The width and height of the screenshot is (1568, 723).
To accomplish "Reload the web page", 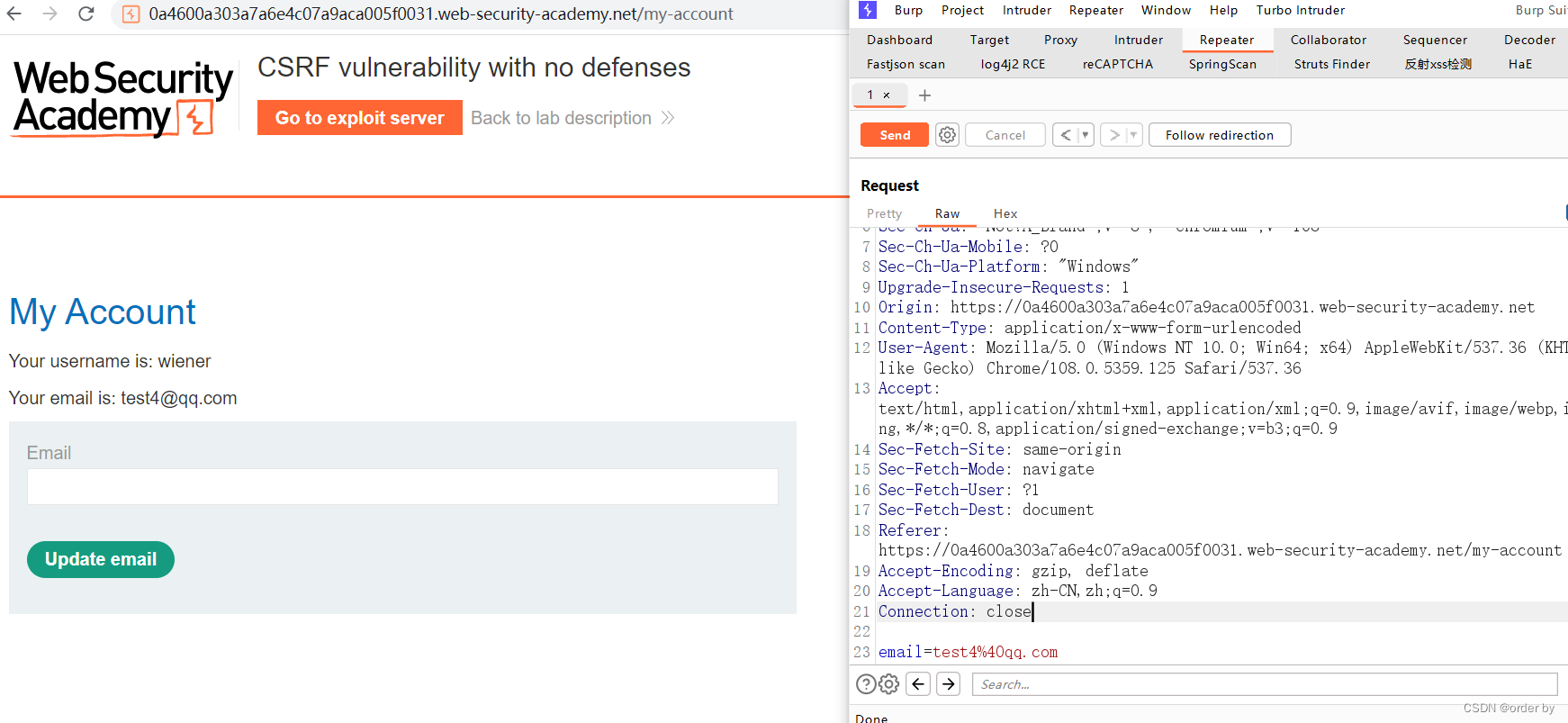I will pos(86,14).
